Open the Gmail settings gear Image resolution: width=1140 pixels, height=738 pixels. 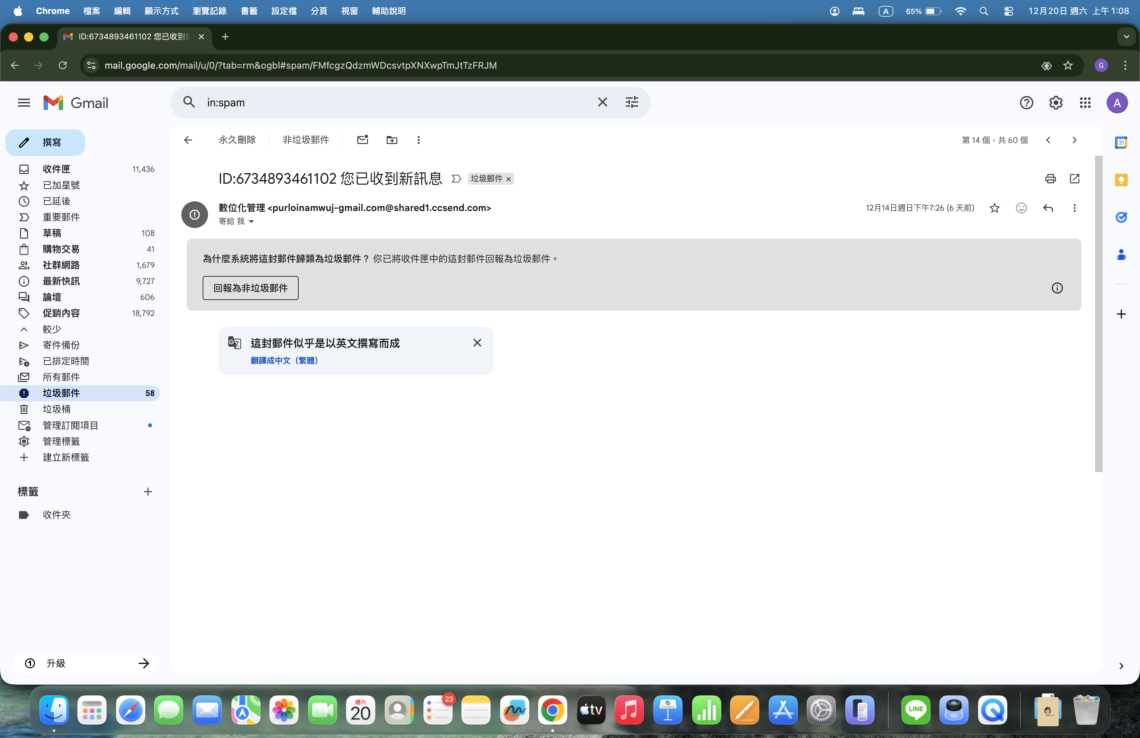pos(1056,103)
